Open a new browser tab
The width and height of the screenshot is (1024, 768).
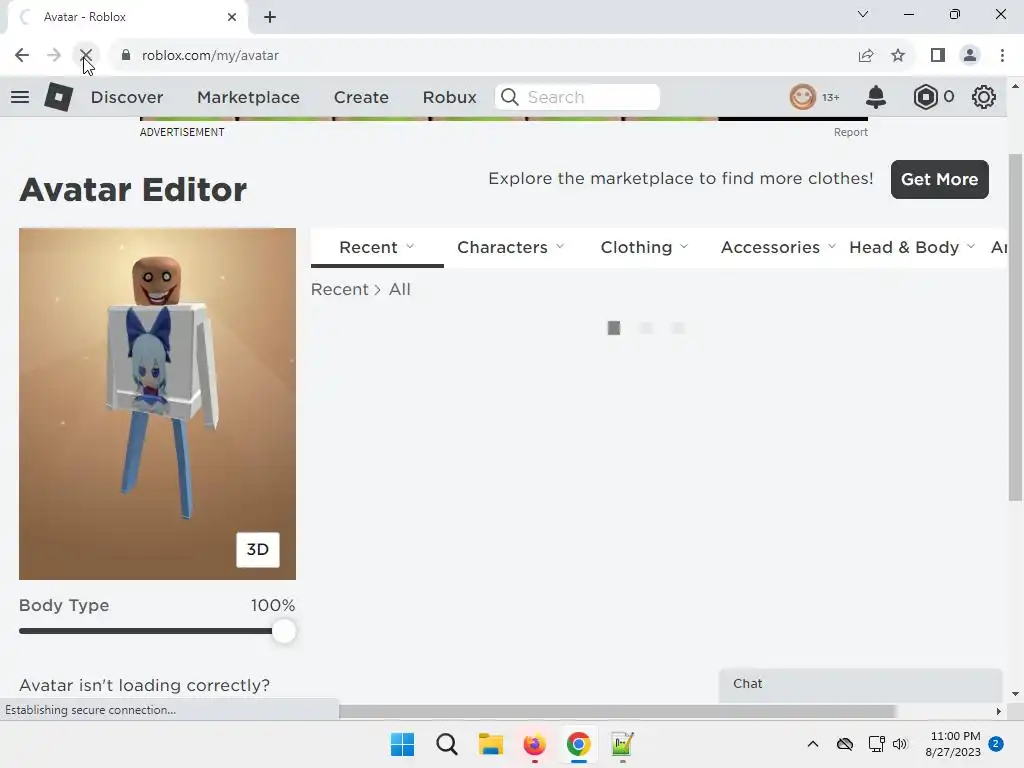pyautogui.click(x=270, y=17)
